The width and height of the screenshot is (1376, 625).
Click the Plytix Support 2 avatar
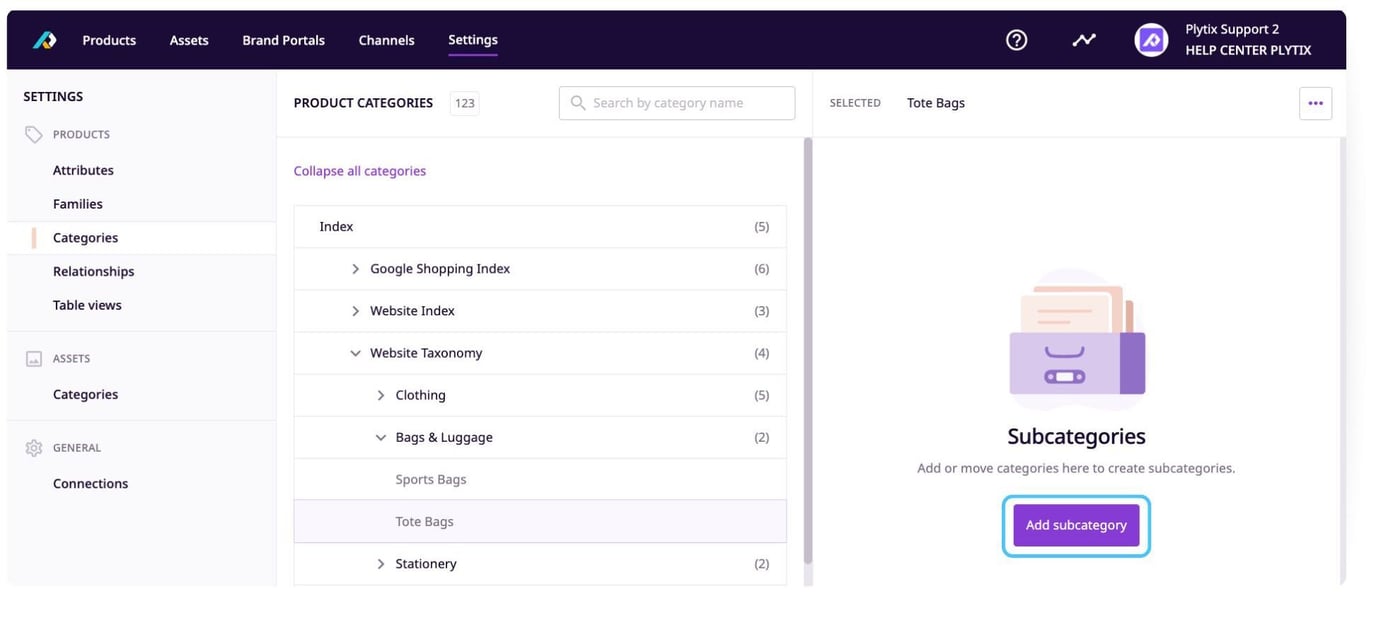tap(1151, 40)
